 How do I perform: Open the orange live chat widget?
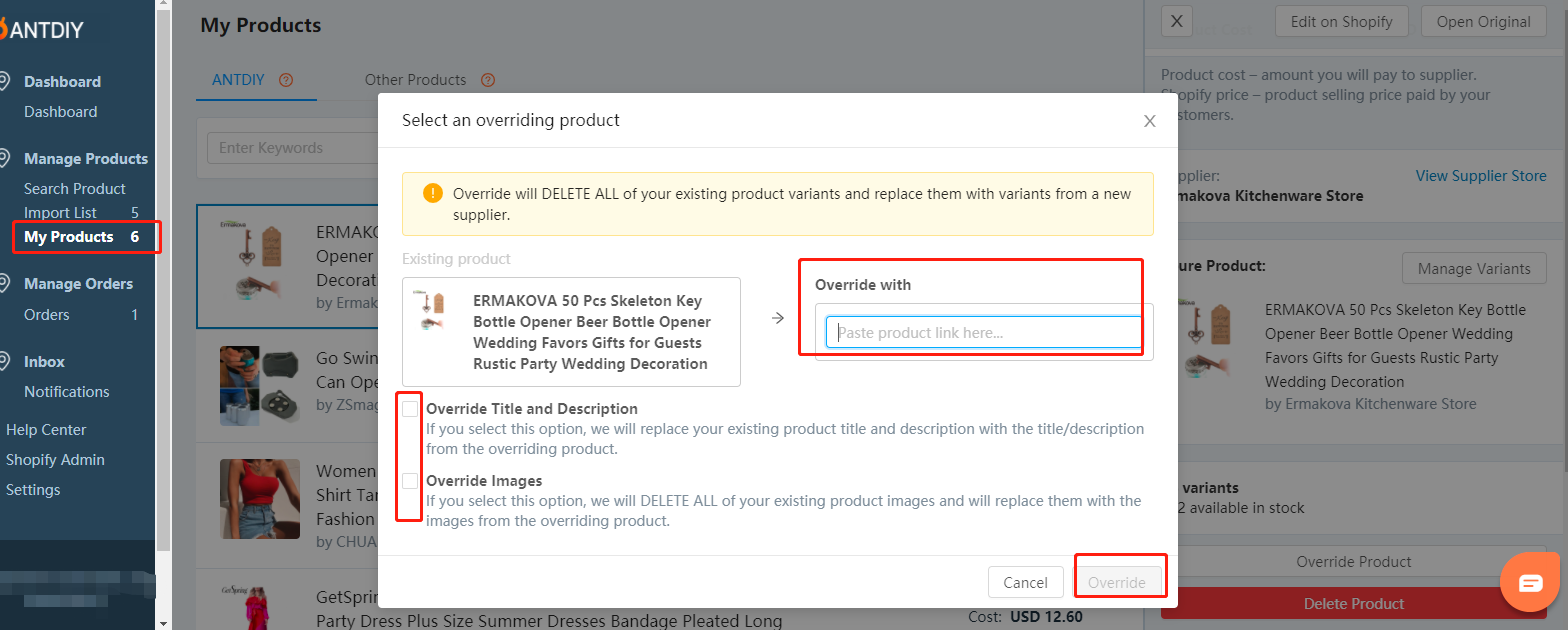click(1531, 582)
